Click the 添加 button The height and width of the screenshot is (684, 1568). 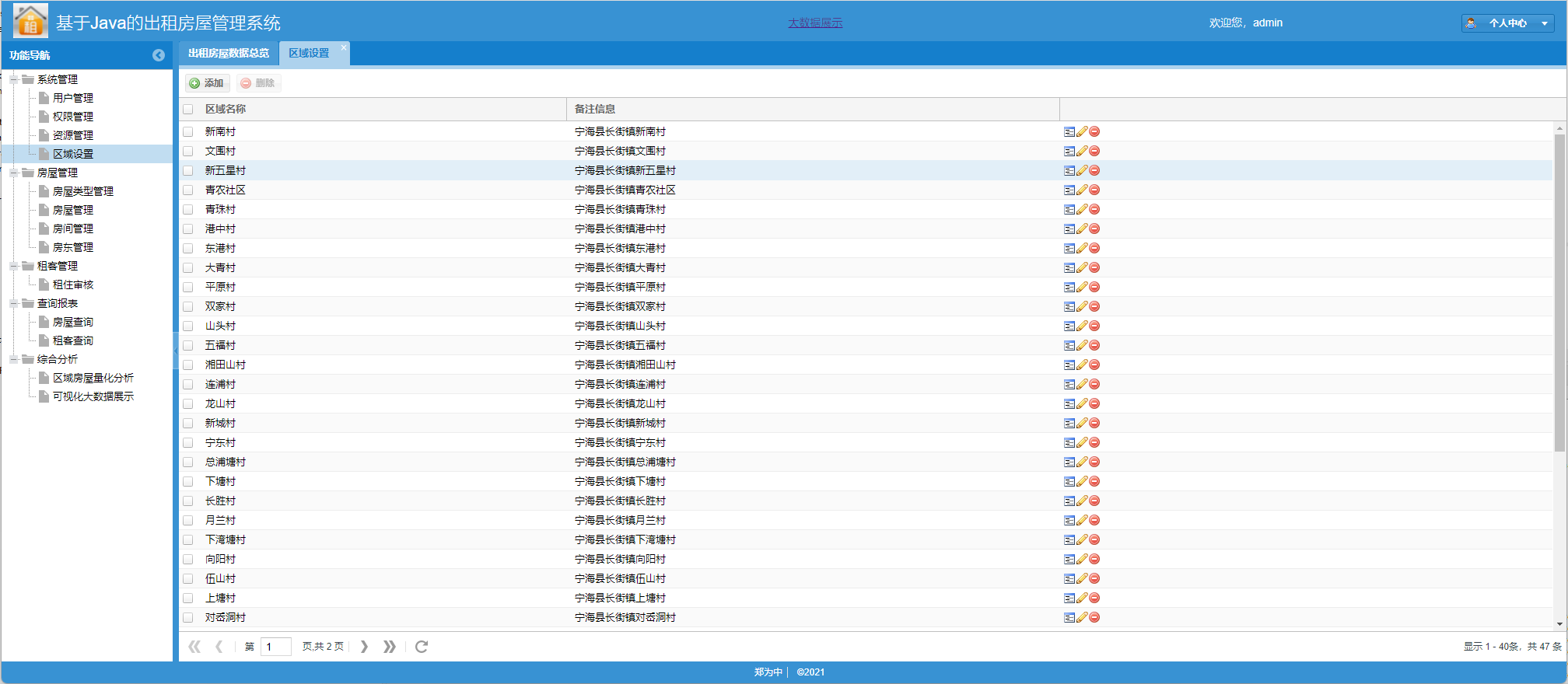(207, 83)
